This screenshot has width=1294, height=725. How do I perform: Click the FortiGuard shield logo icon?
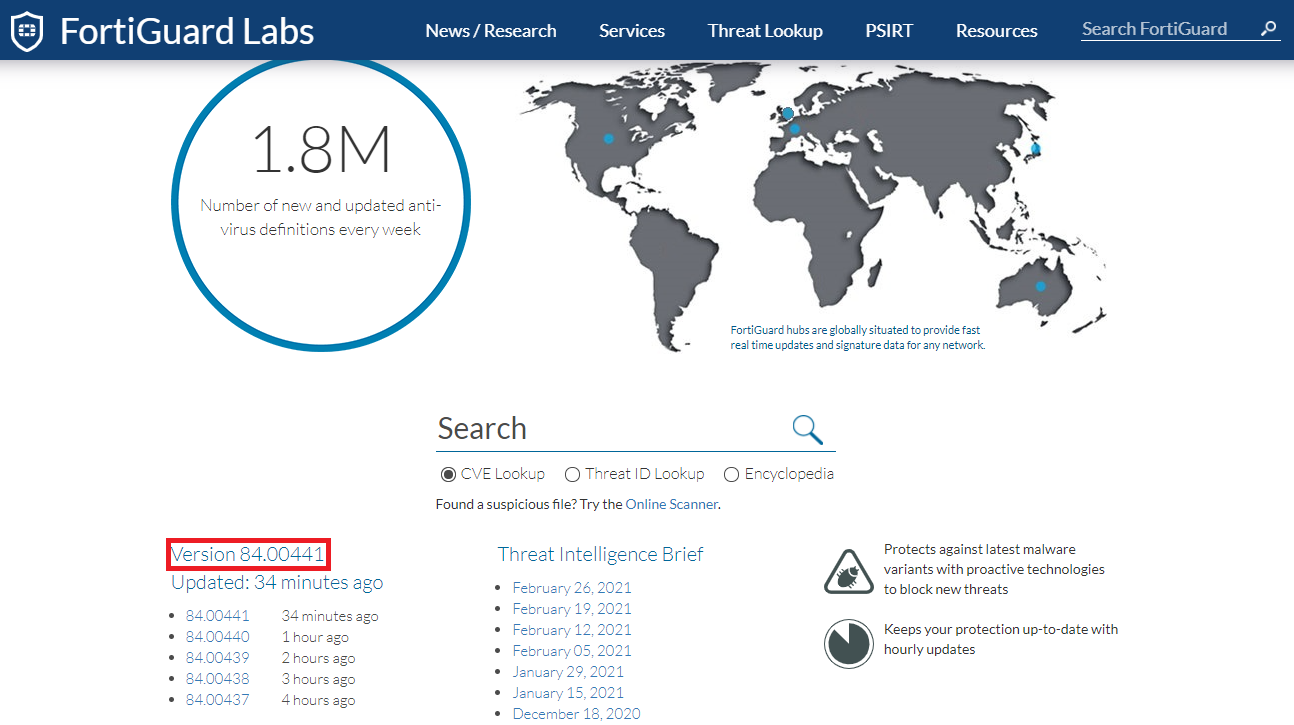[27, 31]
